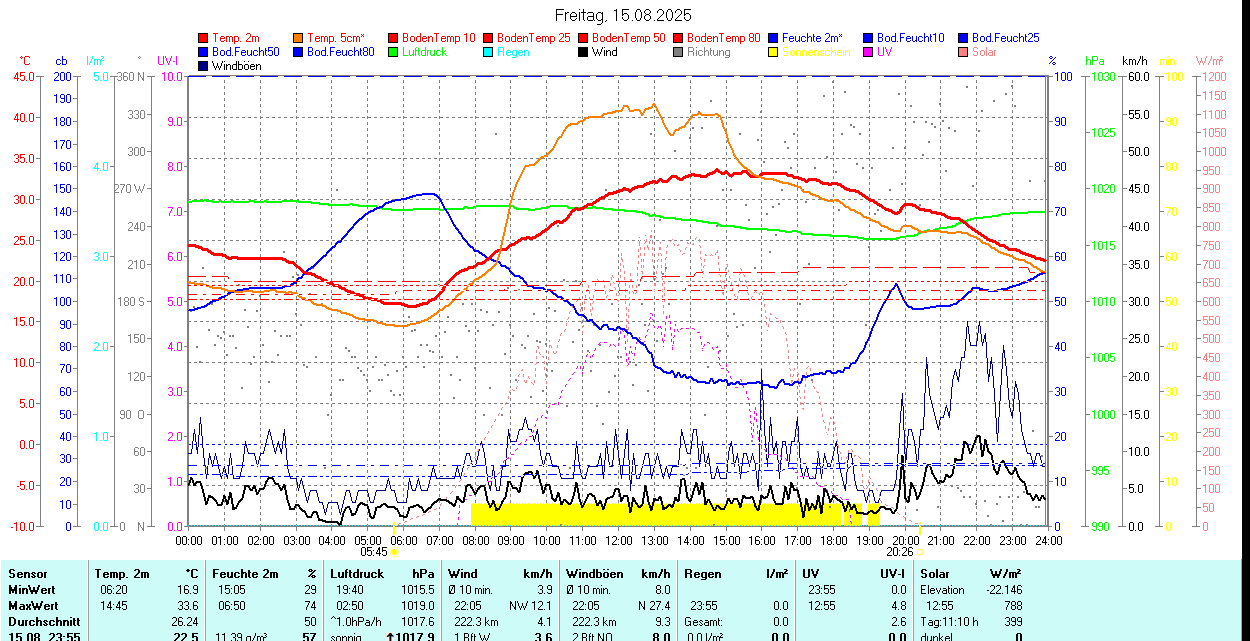Screen dimensions: 1250x641
Task: Select the Bod.Feucht50 legend label
Action: 246,52
